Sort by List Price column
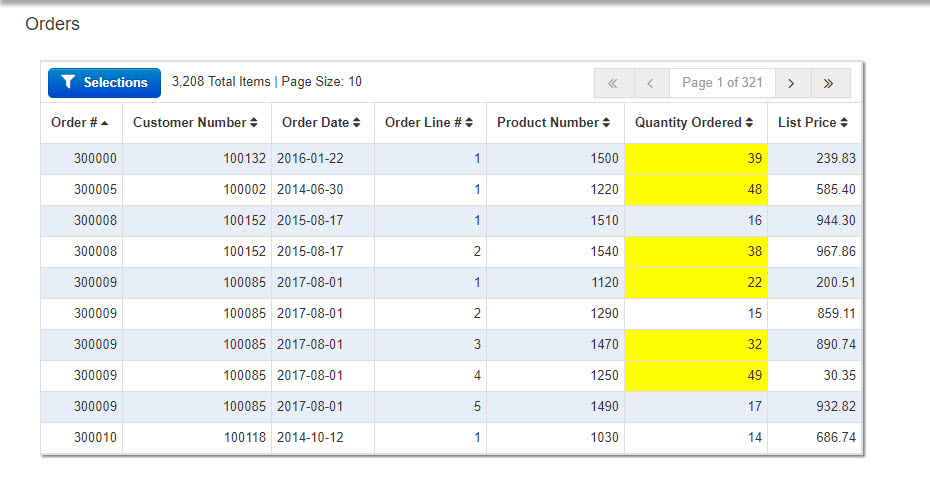This screenshot has height=493, width=930. pos(813,123)
